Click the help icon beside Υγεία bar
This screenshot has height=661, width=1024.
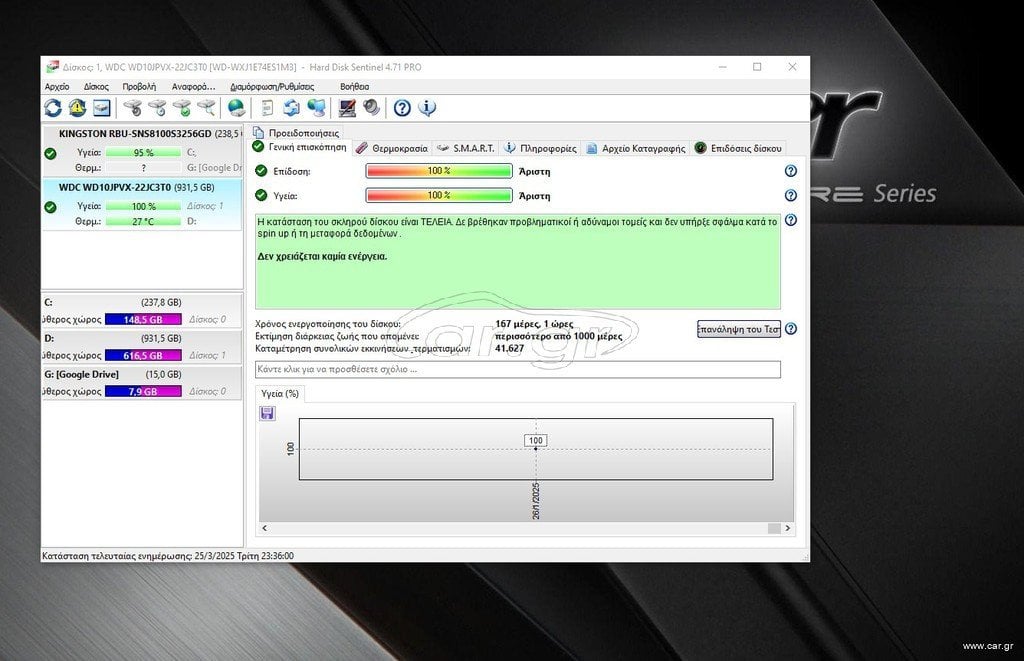pyautogui.click(x=791, y=195)
